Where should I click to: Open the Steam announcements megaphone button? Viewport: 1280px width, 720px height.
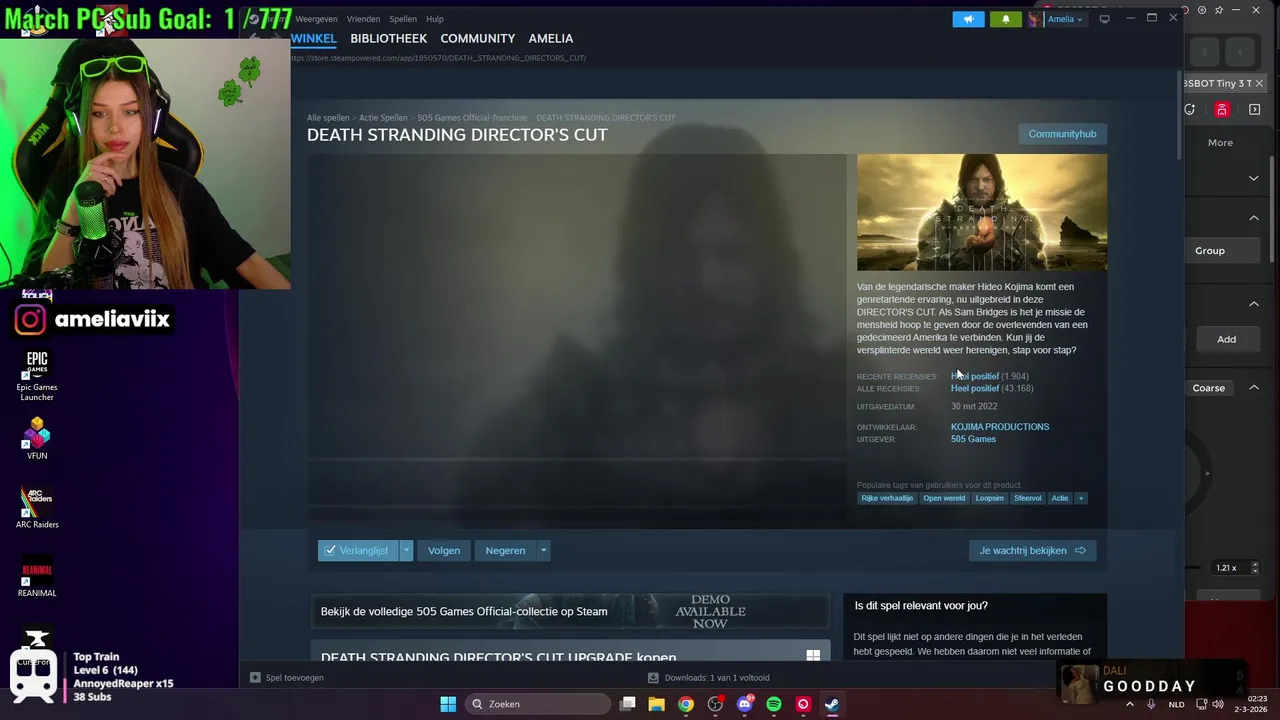(x=968, y=19)
